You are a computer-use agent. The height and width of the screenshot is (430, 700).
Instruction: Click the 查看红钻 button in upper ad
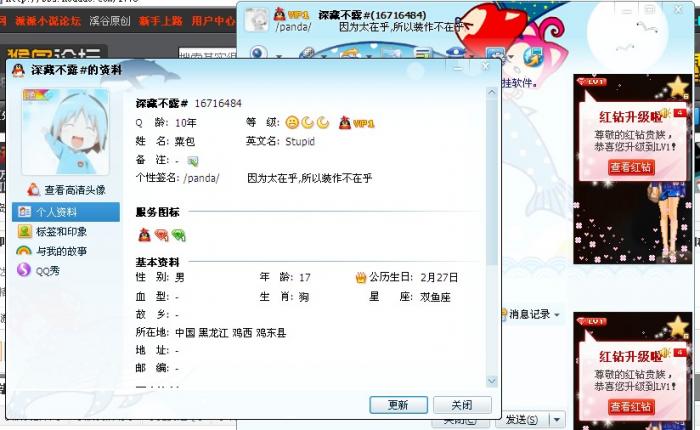tap(631, 167)
